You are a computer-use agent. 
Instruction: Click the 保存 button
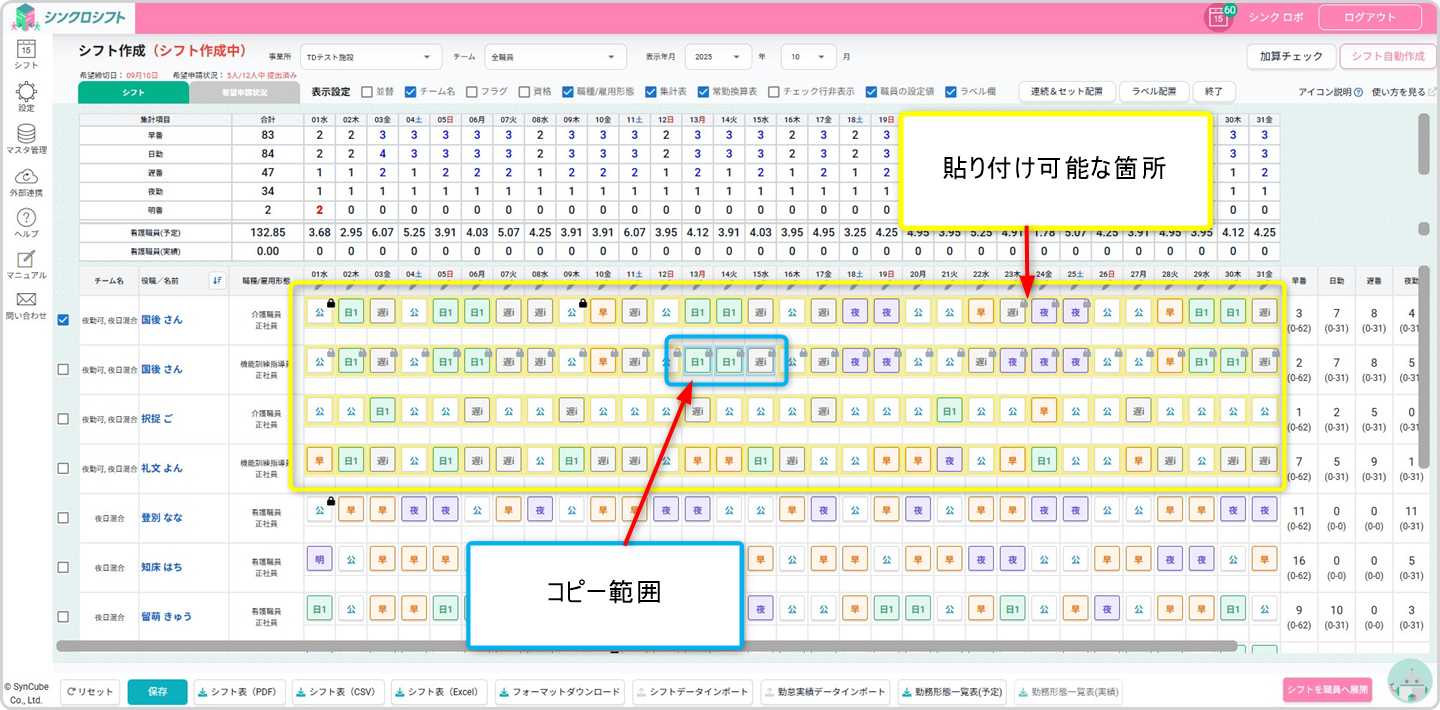click(x=157, y=692)
